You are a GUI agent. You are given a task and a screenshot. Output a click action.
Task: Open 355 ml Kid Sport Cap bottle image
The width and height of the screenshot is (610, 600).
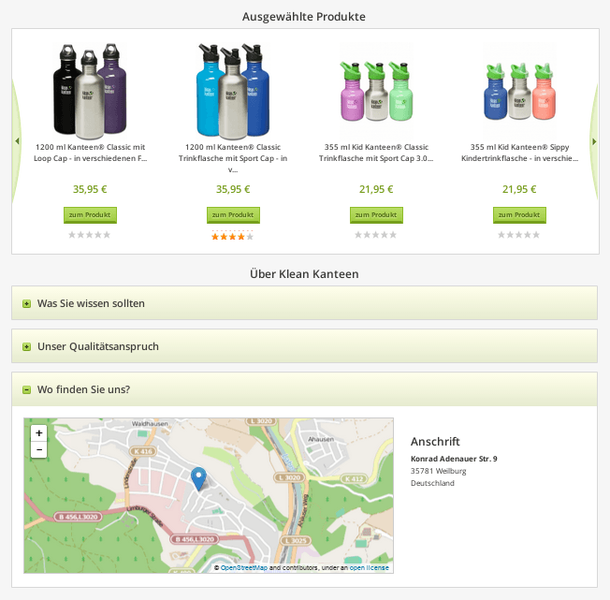pos(376,91)
